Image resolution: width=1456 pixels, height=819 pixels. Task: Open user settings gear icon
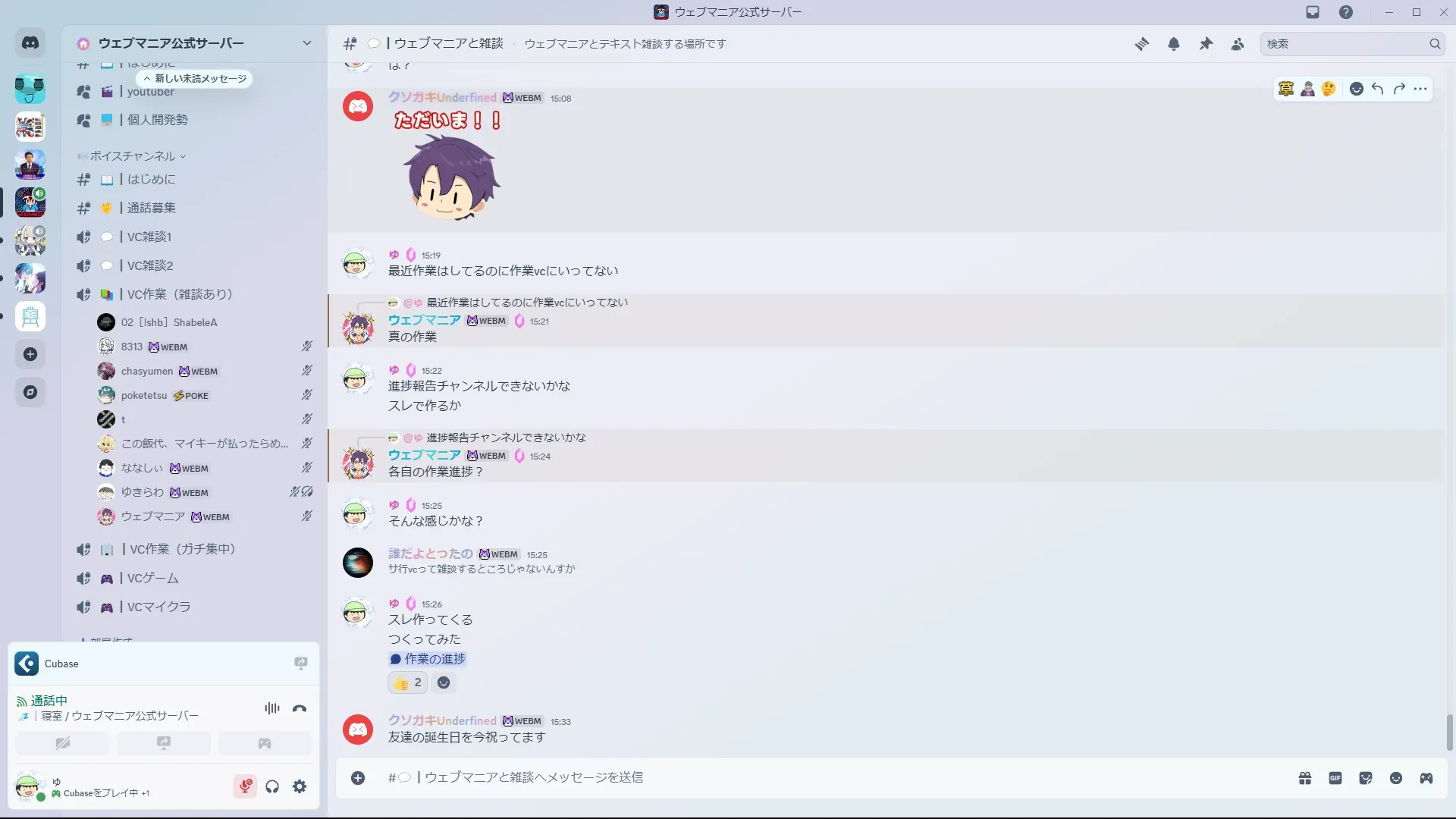(x=300, y=786)
